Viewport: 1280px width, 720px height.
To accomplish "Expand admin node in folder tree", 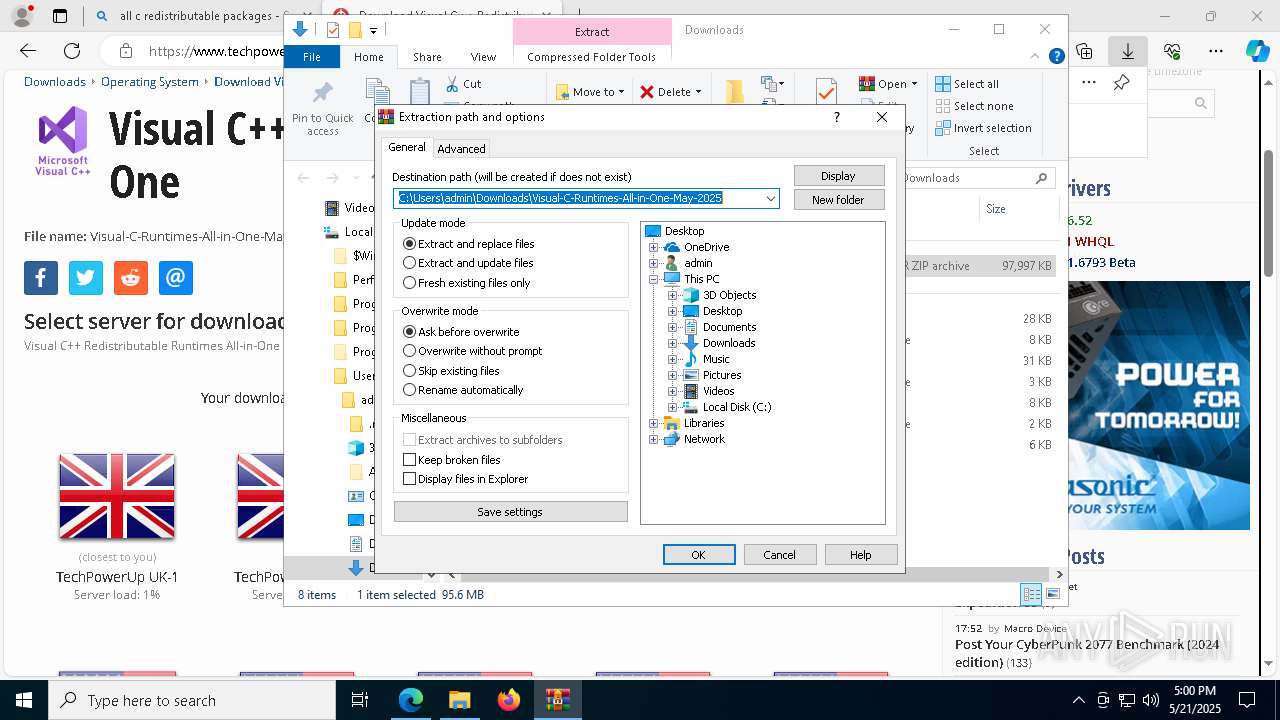I will [654, 263].
